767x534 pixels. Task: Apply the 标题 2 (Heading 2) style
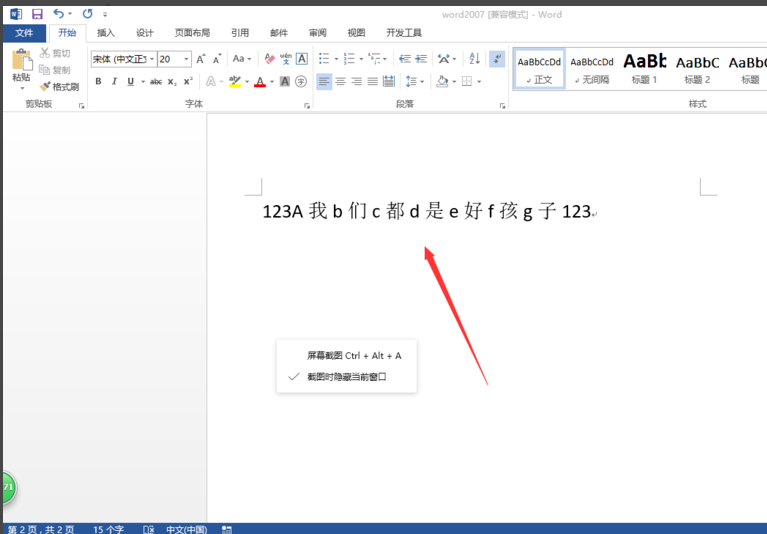pyautogui.click(x=697, y=69)
